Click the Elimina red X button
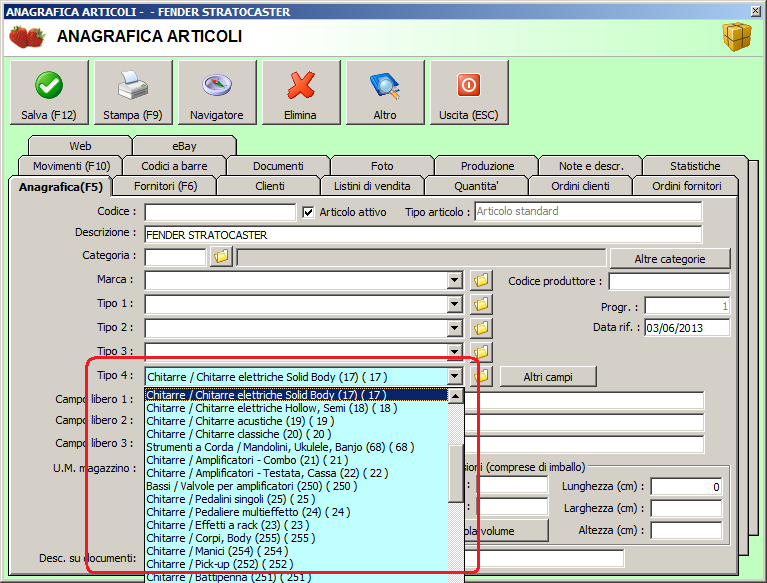Viewport: 767px width, 583px height. pyautogui.click(x=301, y=92)
